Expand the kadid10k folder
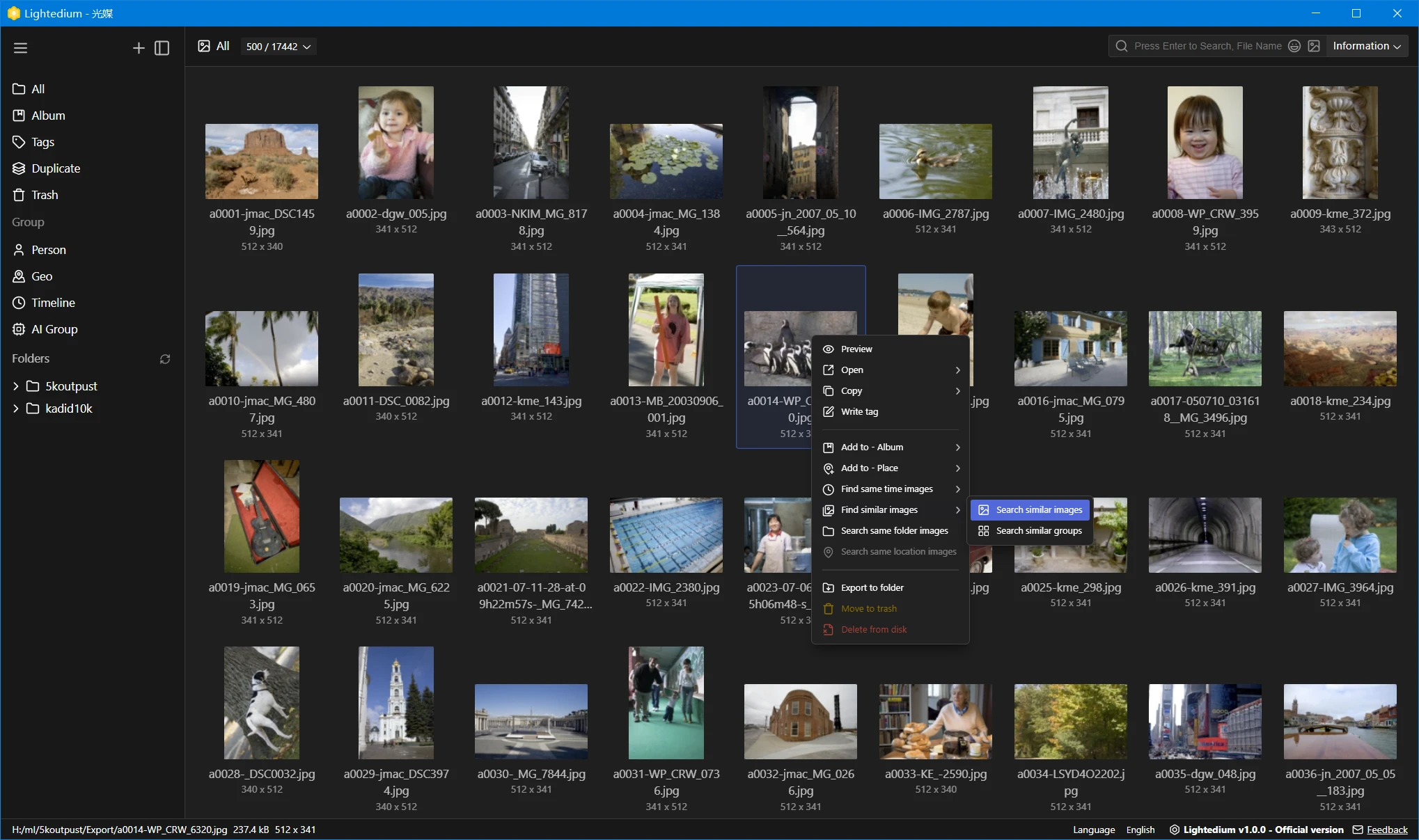The height and width of the screenshot is (840, 1419). point(15,409)
